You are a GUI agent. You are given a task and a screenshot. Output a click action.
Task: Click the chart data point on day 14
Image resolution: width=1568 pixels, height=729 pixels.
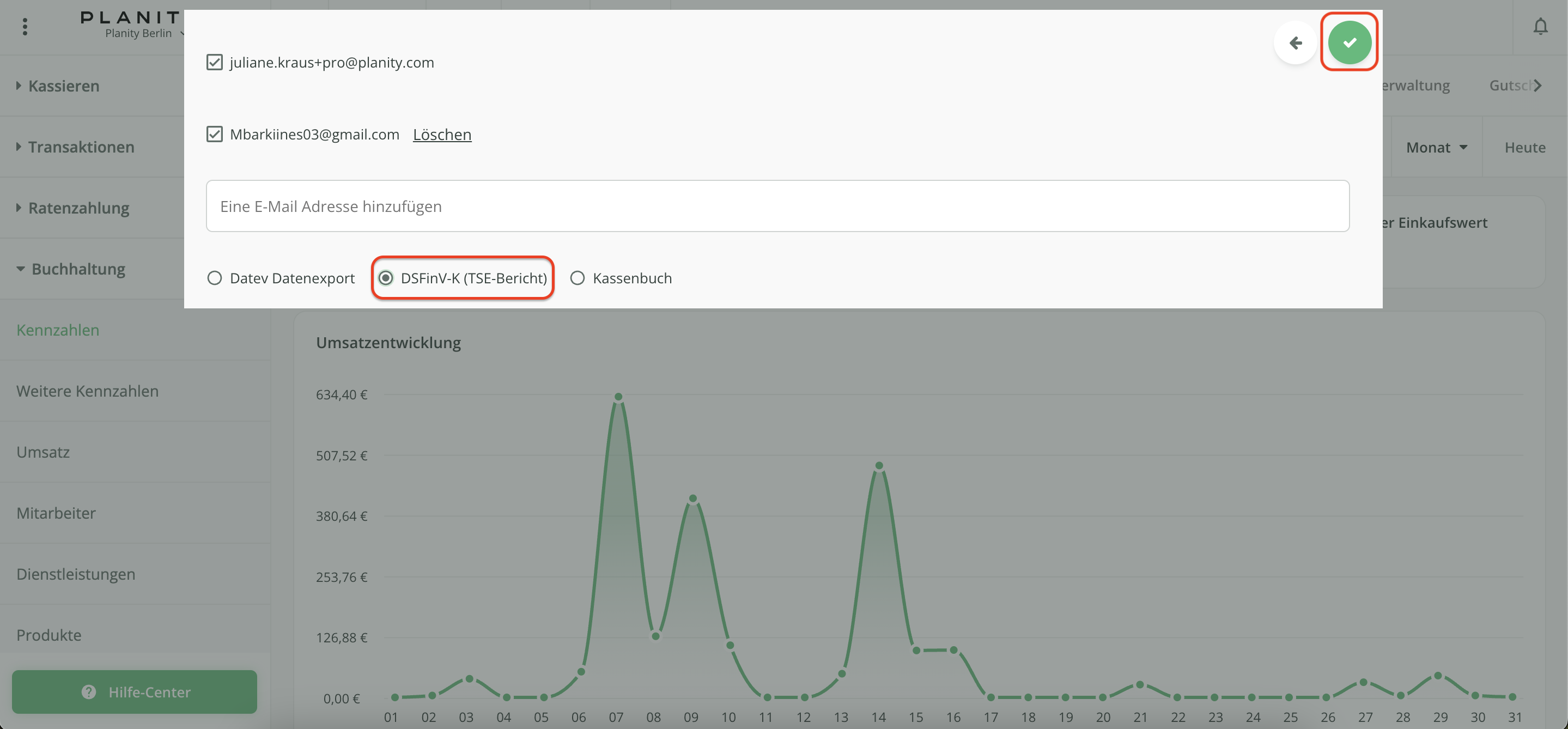(x=879, y=465)
